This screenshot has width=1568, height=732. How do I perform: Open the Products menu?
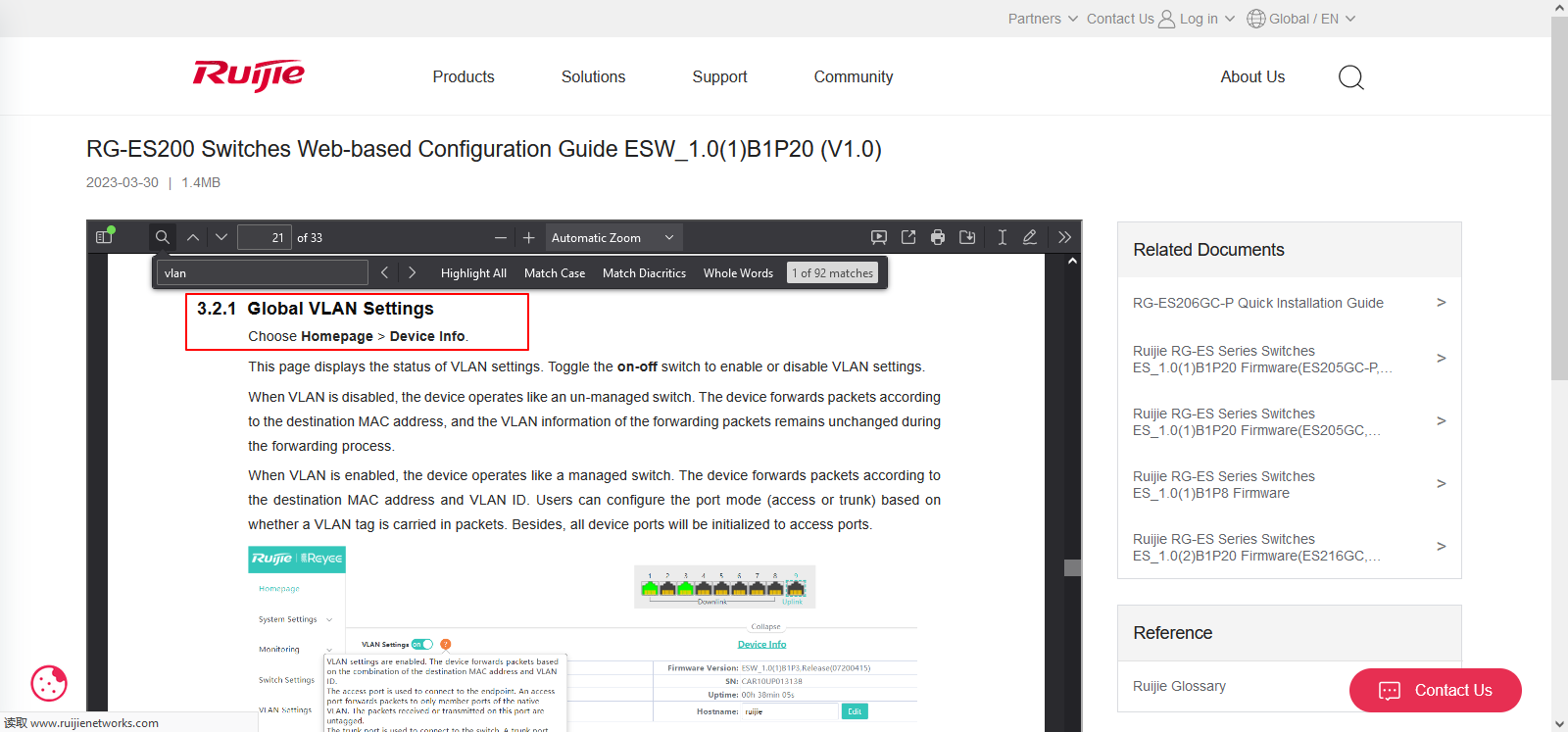click(x=464, y=76)
